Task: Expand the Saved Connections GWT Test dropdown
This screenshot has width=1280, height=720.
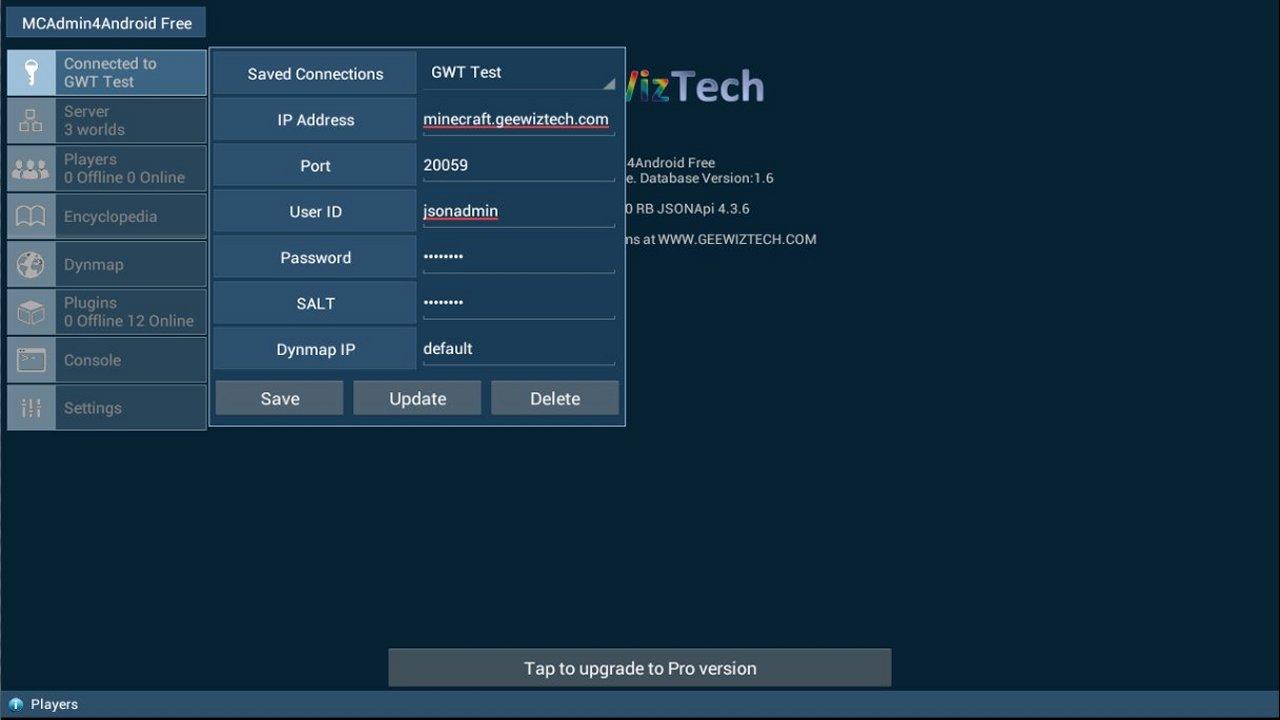Action: coord(520,73)
